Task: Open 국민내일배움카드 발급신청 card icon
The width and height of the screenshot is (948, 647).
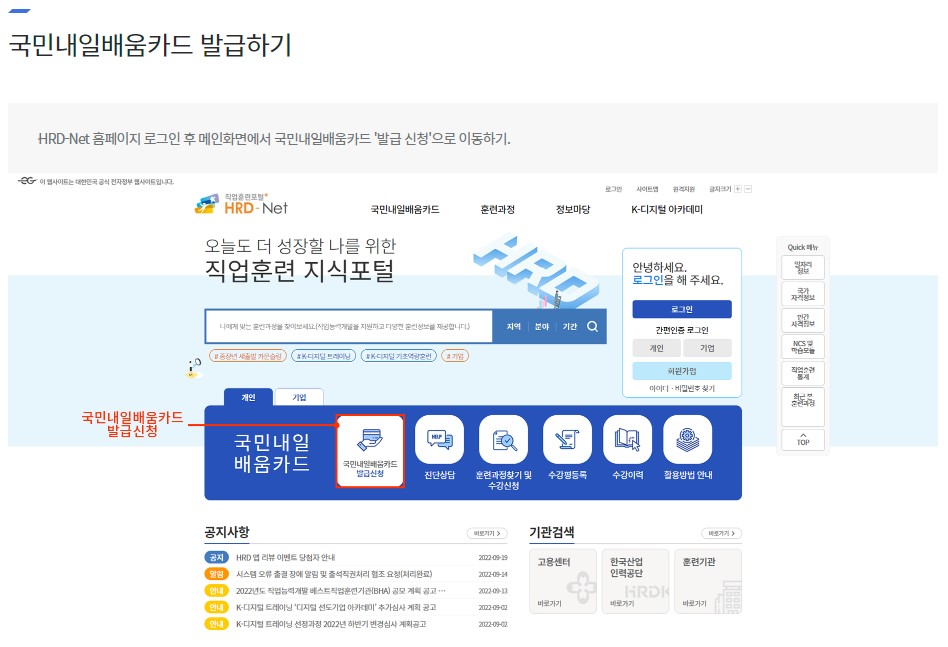Action: click(x=370, y=450)
